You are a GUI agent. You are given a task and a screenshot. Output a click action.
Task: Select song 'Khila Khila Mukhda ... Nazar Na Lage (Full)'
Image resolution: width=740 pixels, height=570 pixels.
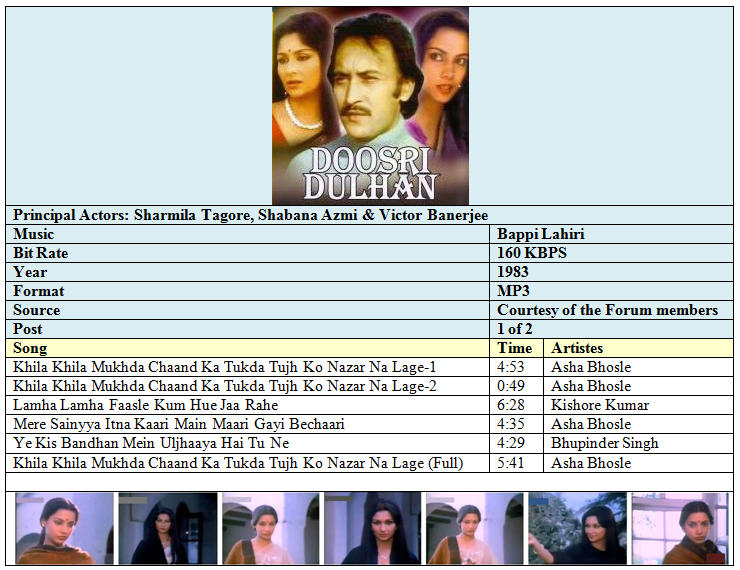(x=238, y=463)
